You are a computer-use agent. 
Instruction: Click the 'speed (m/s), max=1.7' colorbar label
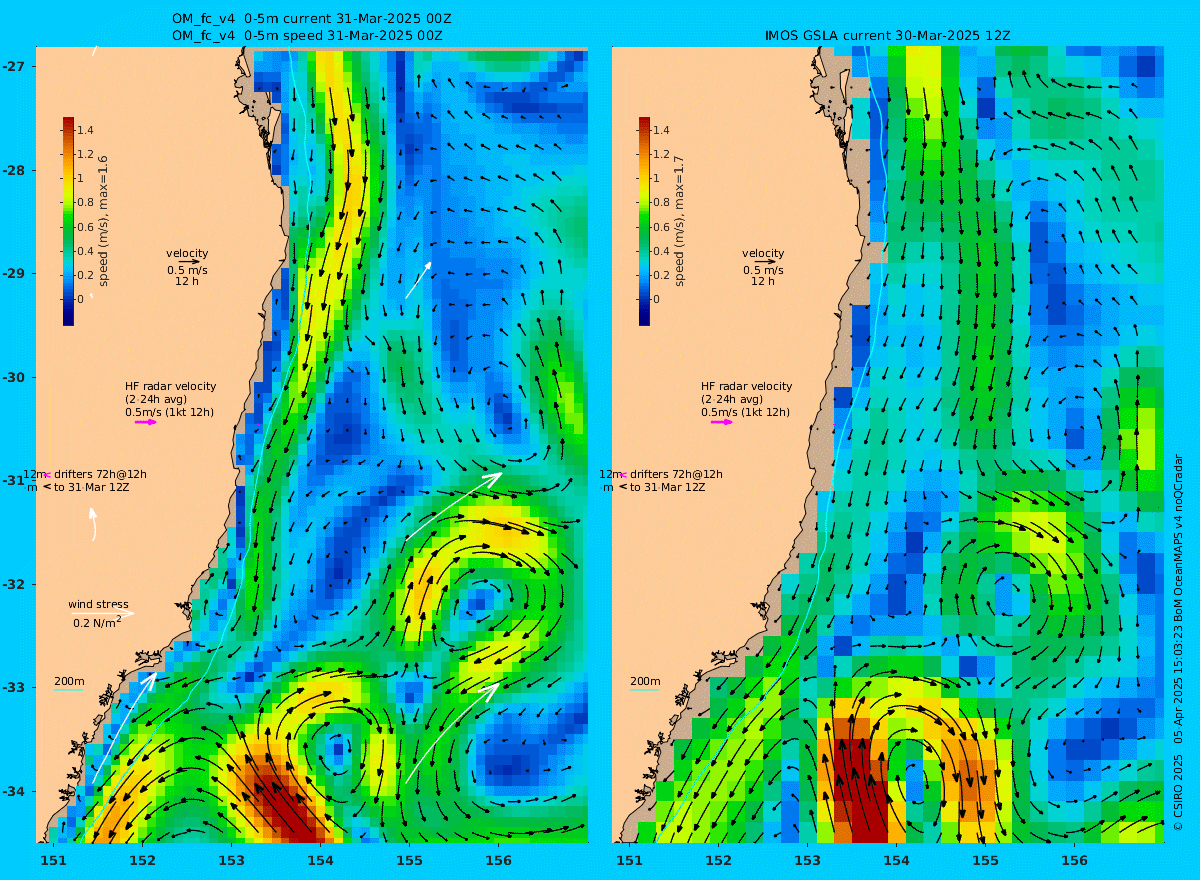(679, 221)
